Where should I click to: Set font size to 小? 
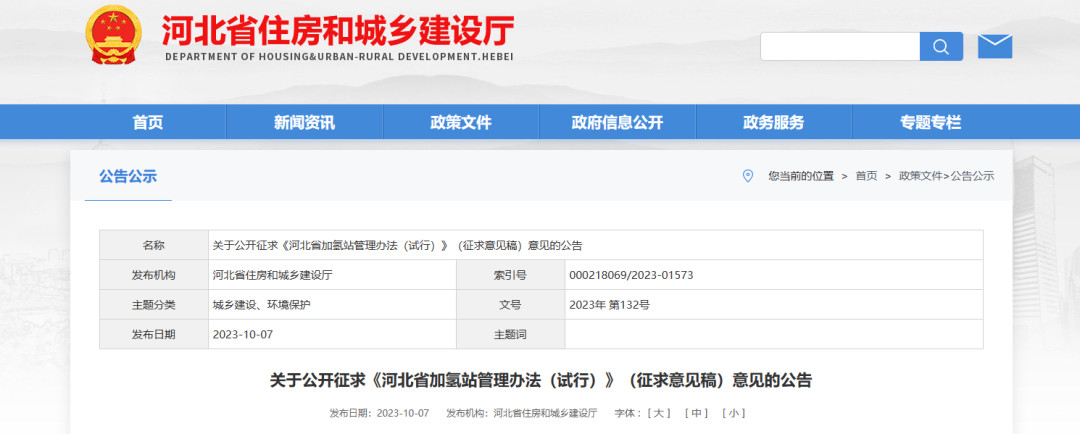[734, 413]
